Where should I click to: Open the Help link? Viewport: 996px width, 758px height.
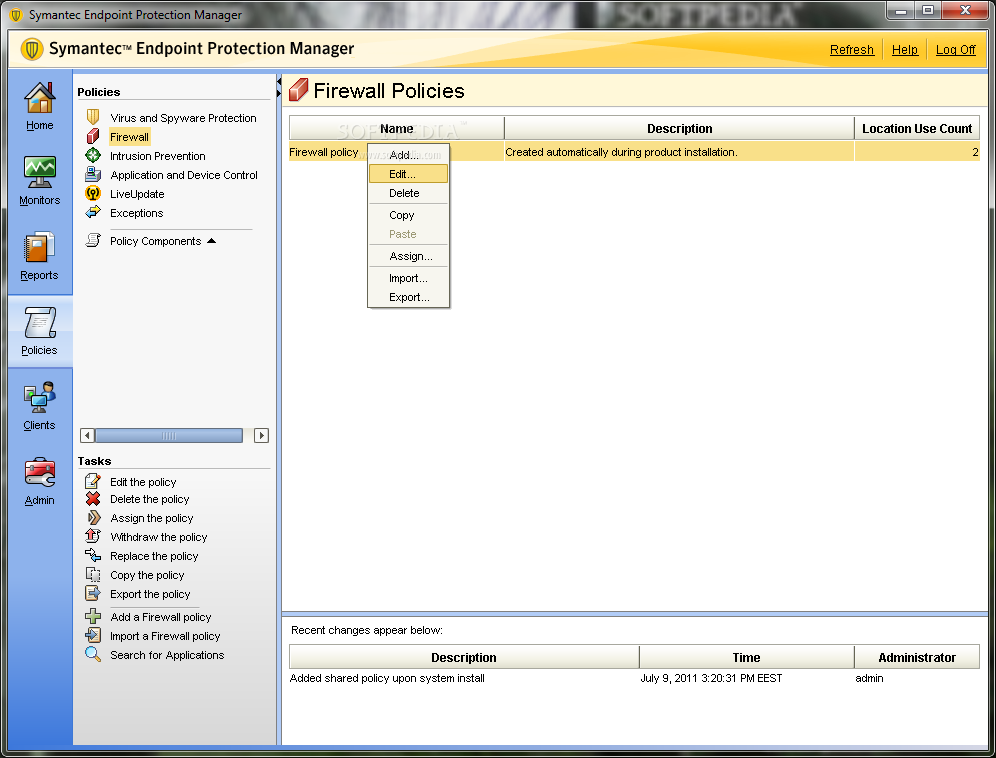click(905, 50)
